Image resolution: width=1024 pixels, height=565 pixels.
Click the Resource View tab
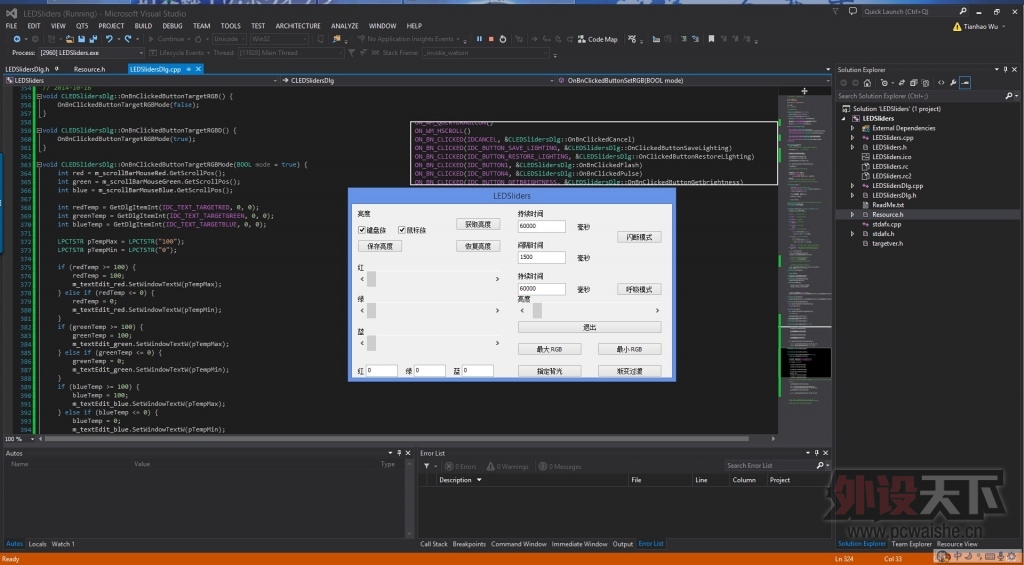click(x=957, y=543)
